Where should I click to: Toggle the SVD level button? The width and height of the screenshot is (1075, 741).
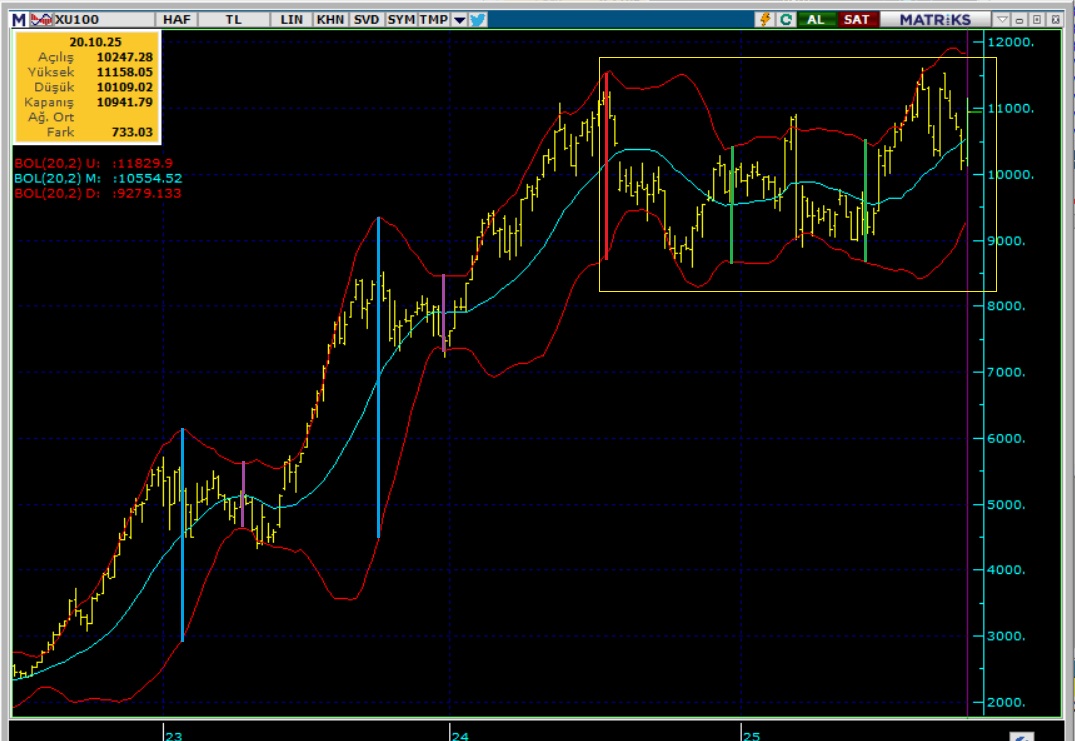point(366,19)
